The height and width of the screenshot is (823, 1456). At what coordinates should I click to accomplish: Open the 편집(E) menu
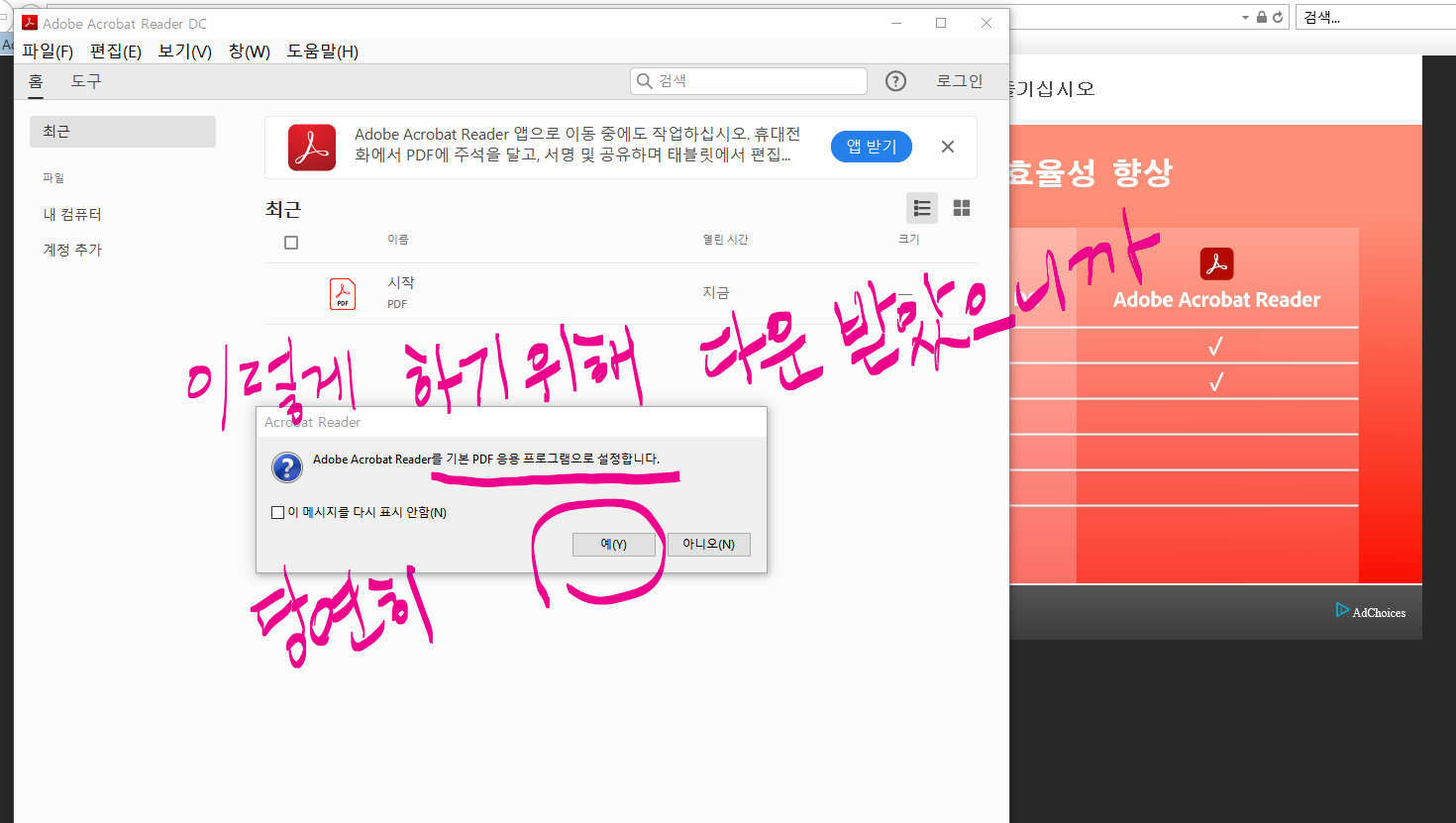(116, 51)
